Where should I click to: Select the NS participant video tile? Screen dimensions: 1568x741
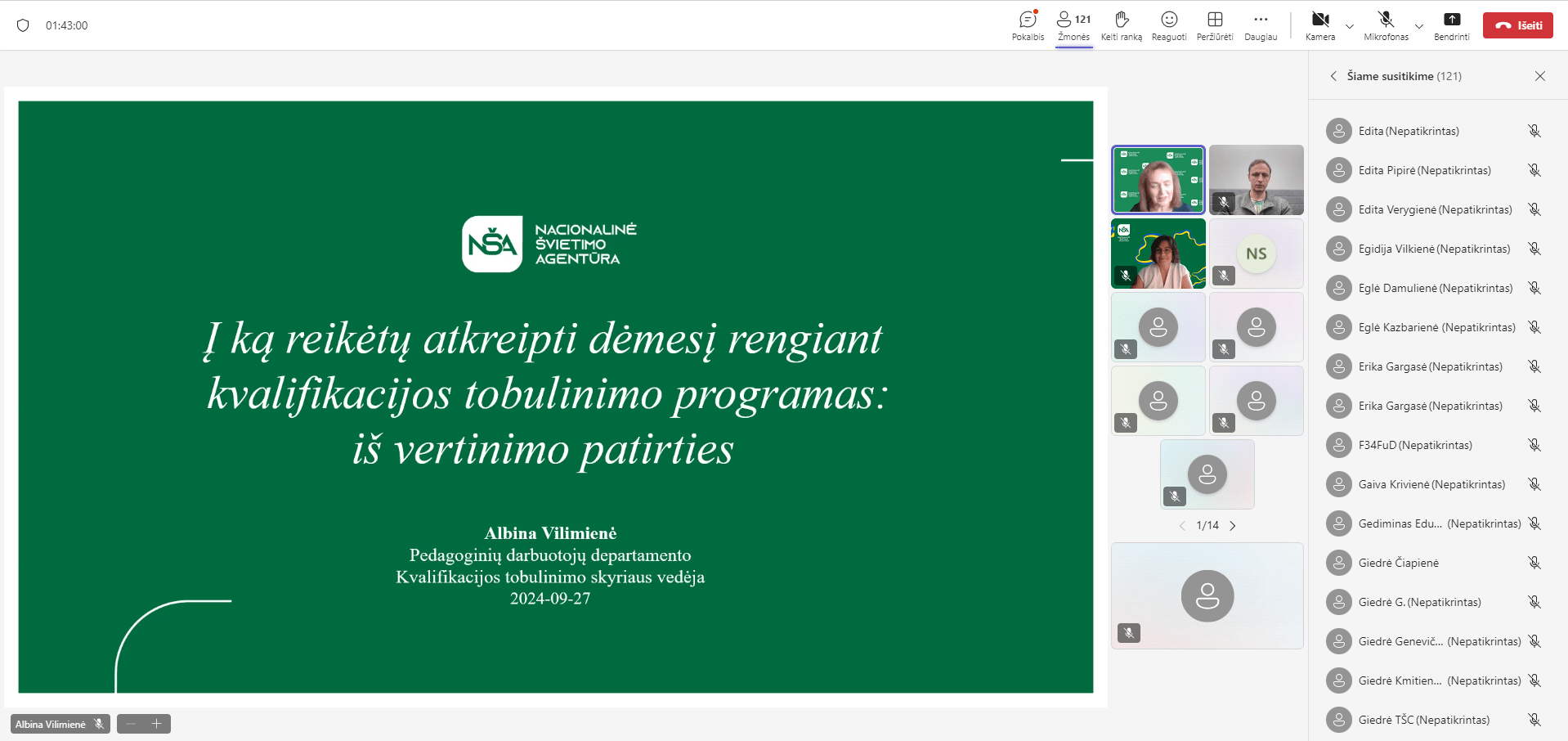point(1256,254)
